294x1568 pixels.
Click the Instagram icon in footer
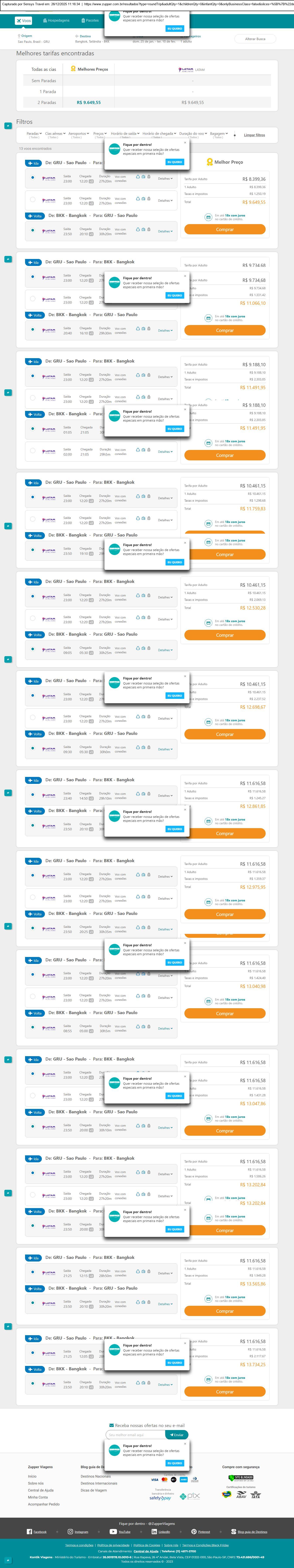pyautogui.click(x=70, y=1531)
